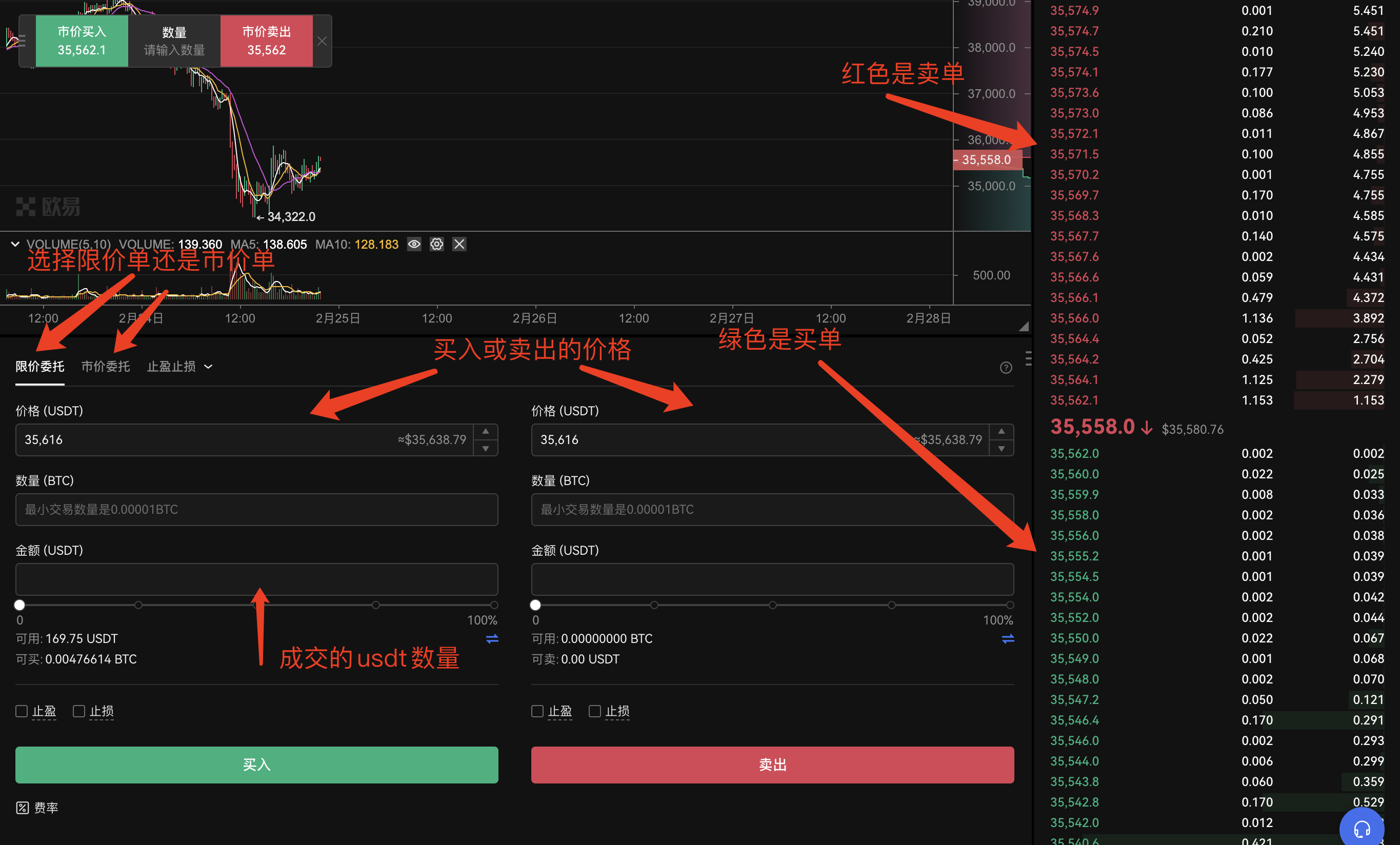The width and height of the screenshot is (1400, 845).
Task: Enable 止盈 checkbox in sell panel
Action: coord(537,711)
